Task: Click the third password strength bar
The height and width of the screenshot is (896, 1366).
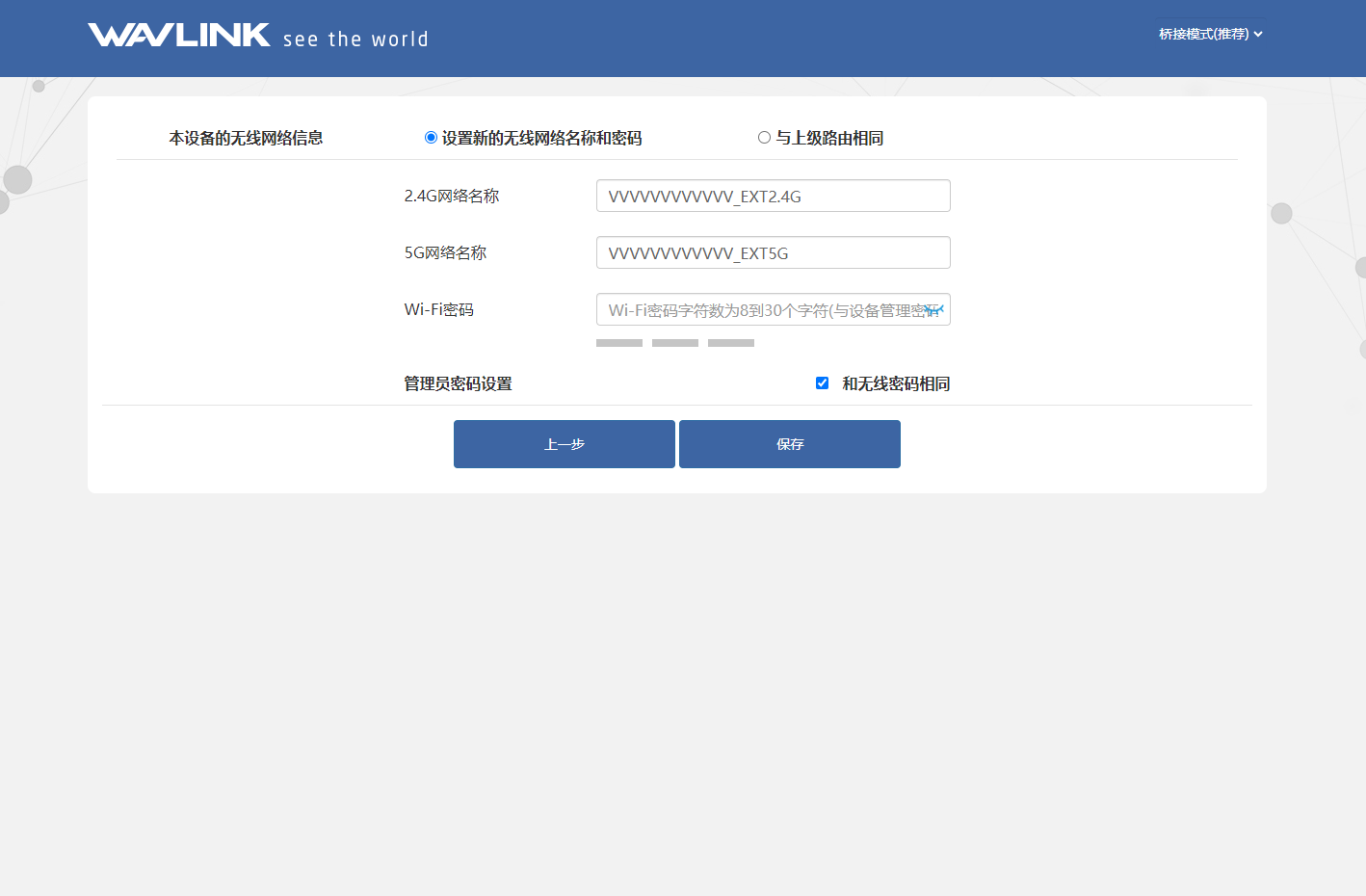Action: click(730, 343)
